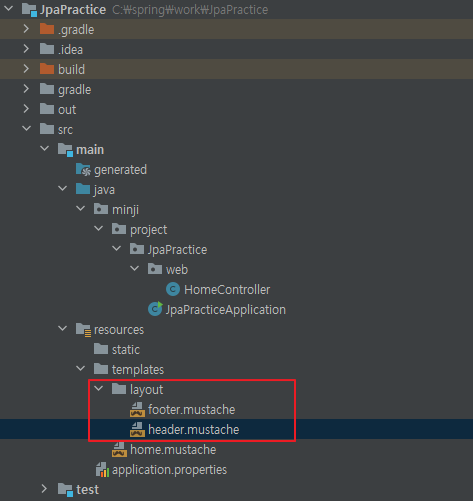Select the resources folder label
The height and width of the screenshot is (501, 473).
click(119, 330)
